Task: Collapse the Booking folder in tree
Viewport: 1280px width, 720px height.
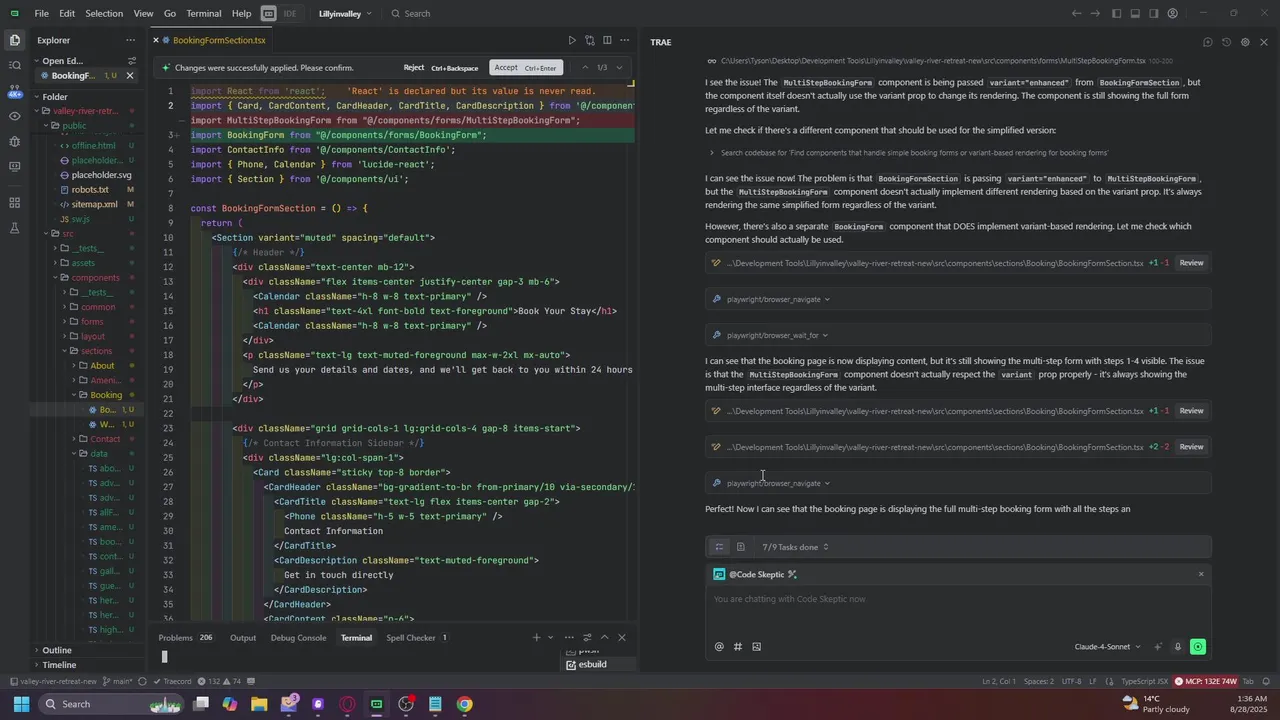Action: [106, 395]
